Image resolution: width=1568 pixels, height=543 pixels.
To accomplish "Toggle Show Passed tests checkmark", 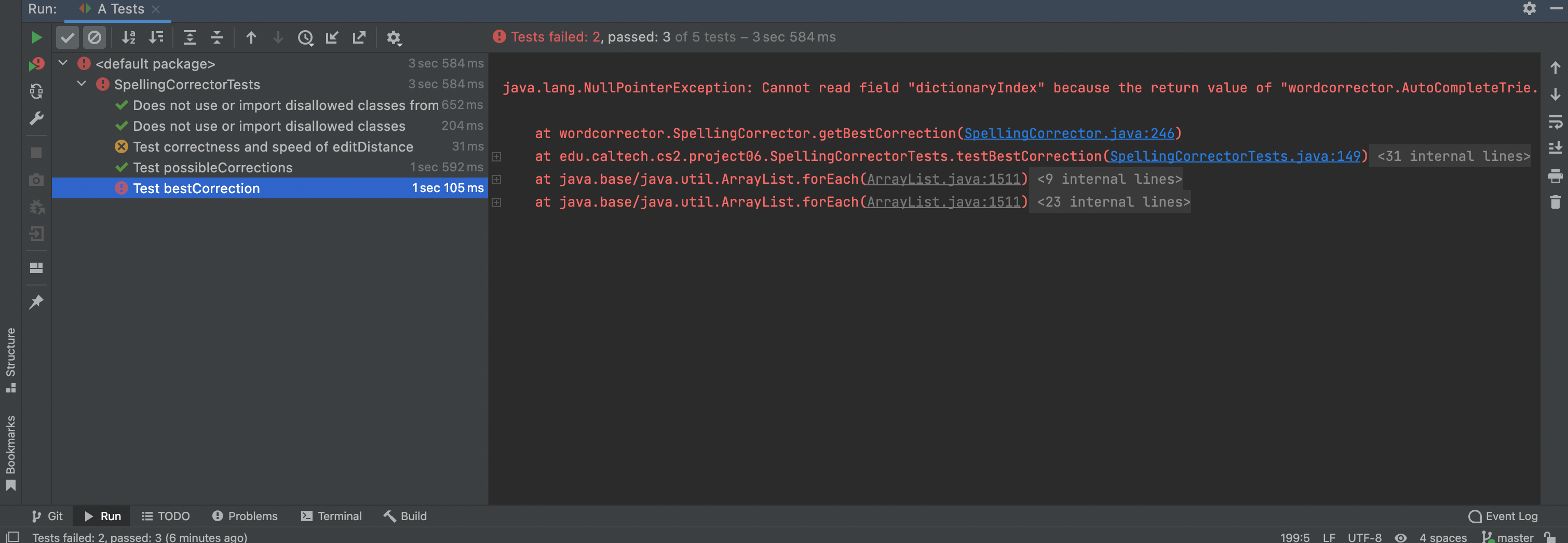I will [x=67, y=38].
